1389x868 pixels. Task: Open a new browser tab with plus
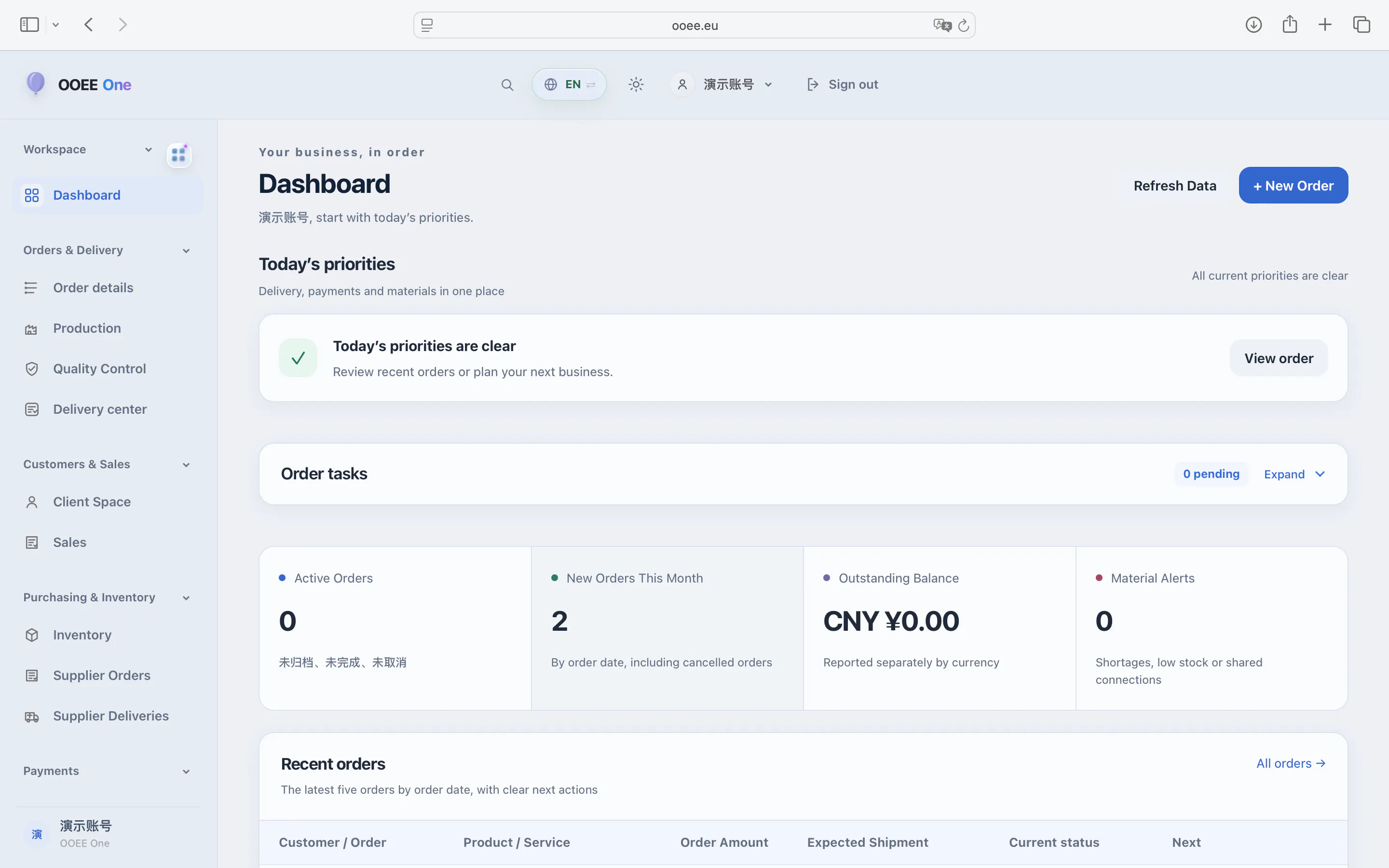tap(1325, 25)
